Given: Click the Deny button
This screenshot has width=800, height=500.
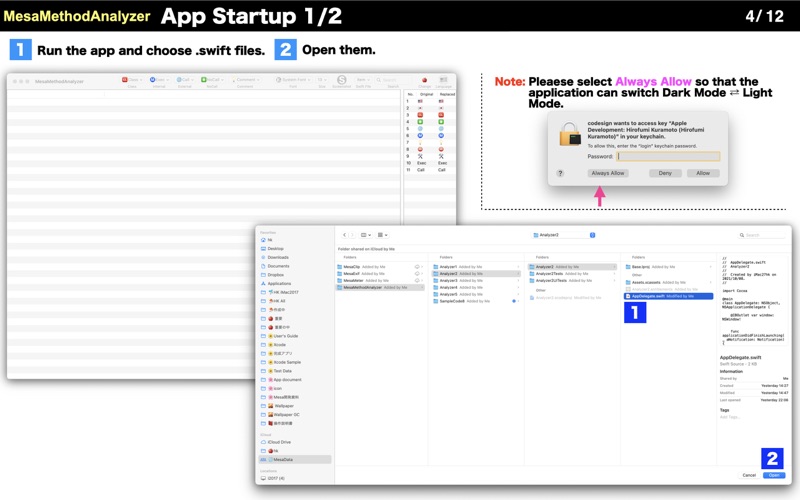Looking at the screenshot, I should pyautogui.click(x=665, y=173).
